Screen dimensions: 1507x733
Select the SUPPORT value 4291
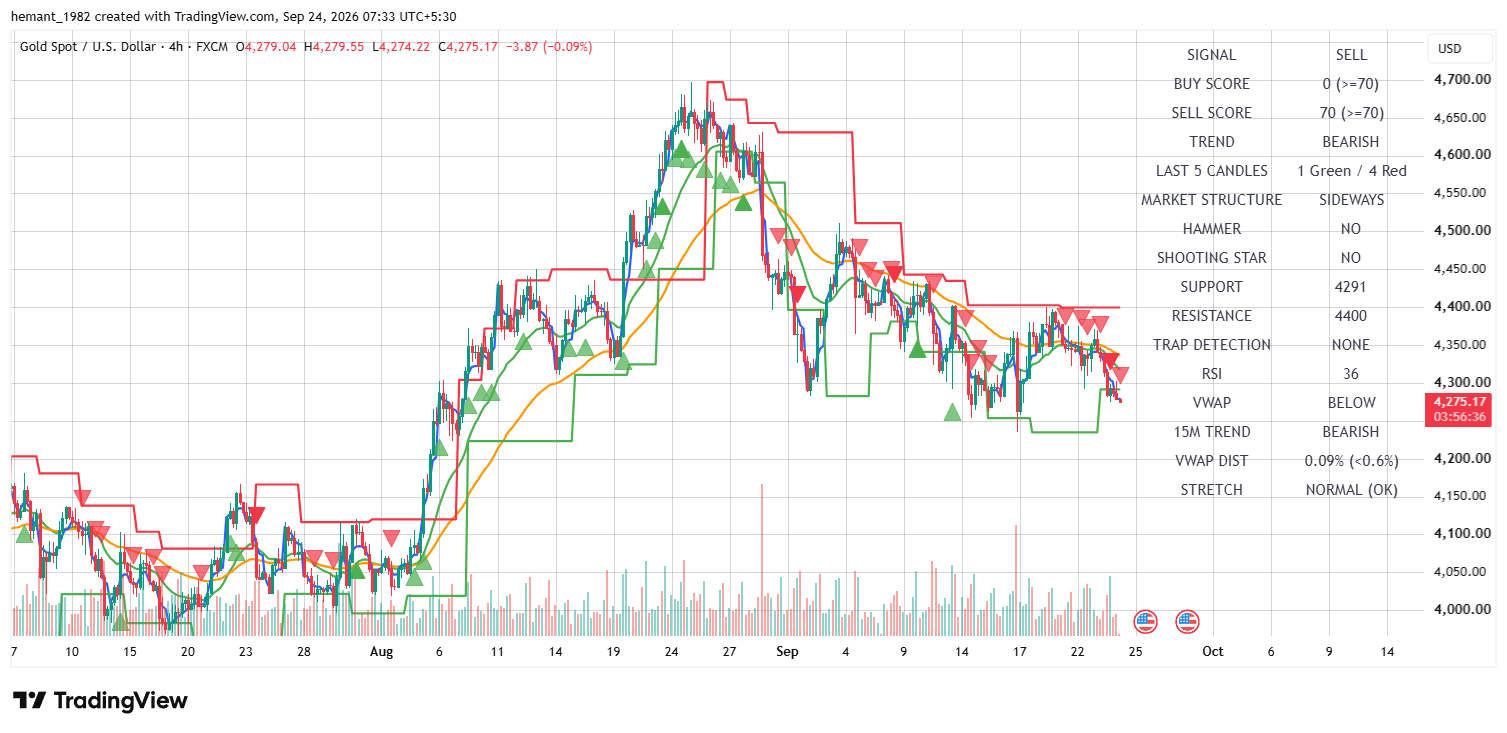[x=1351, y=287]
